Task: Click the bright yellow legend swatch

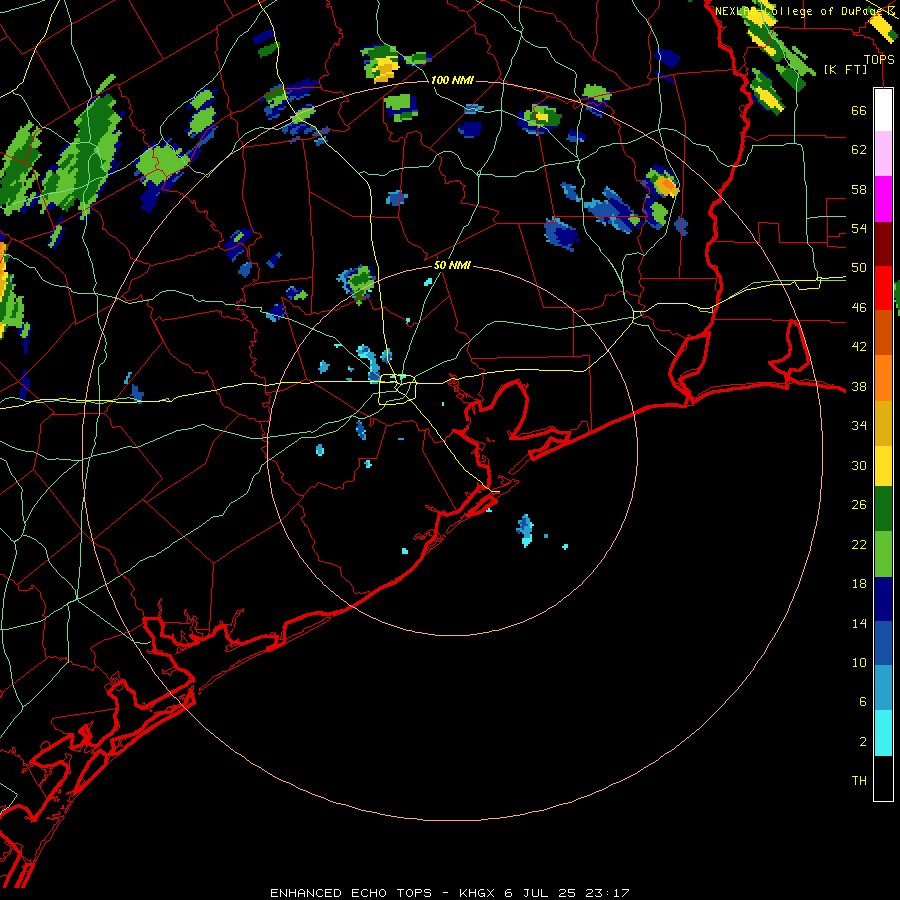Action: 883,466
